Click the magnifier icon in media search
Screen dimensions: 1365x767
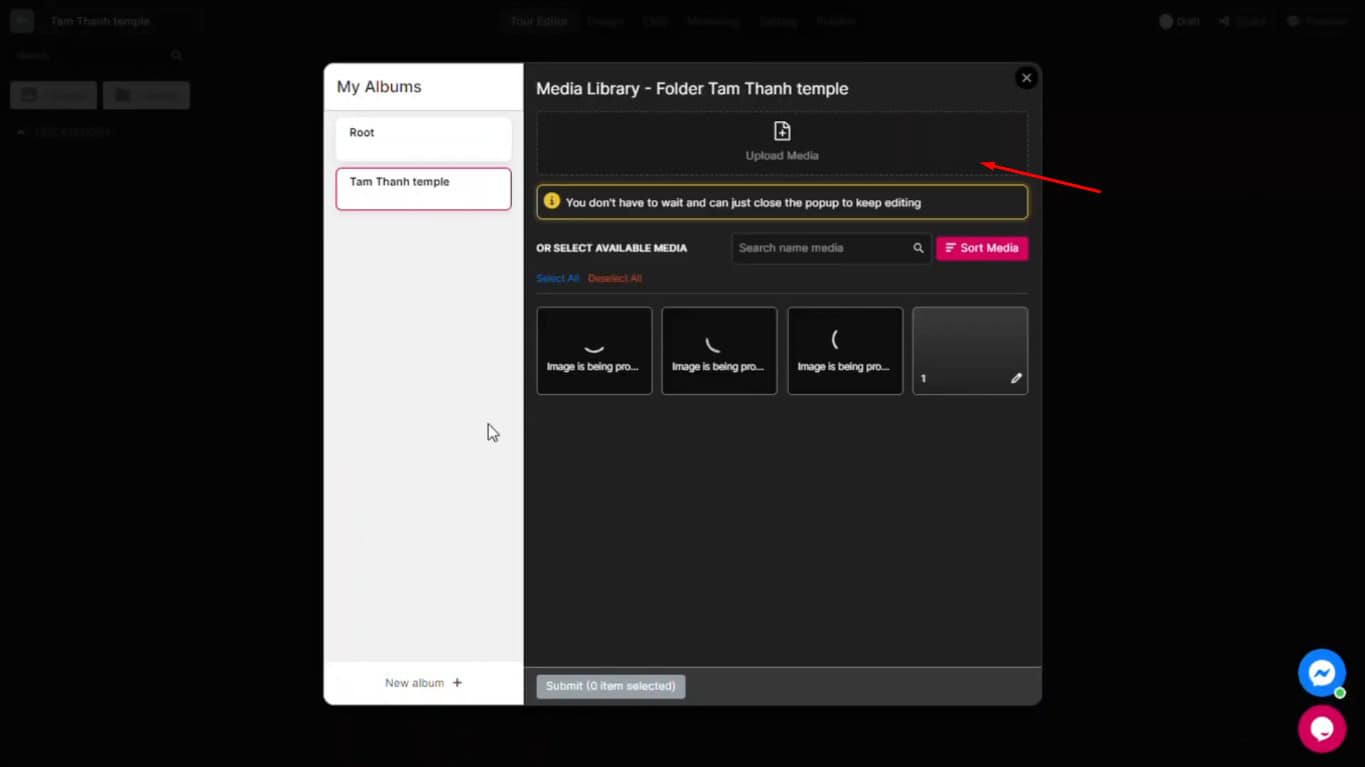(x=918, y=248)
